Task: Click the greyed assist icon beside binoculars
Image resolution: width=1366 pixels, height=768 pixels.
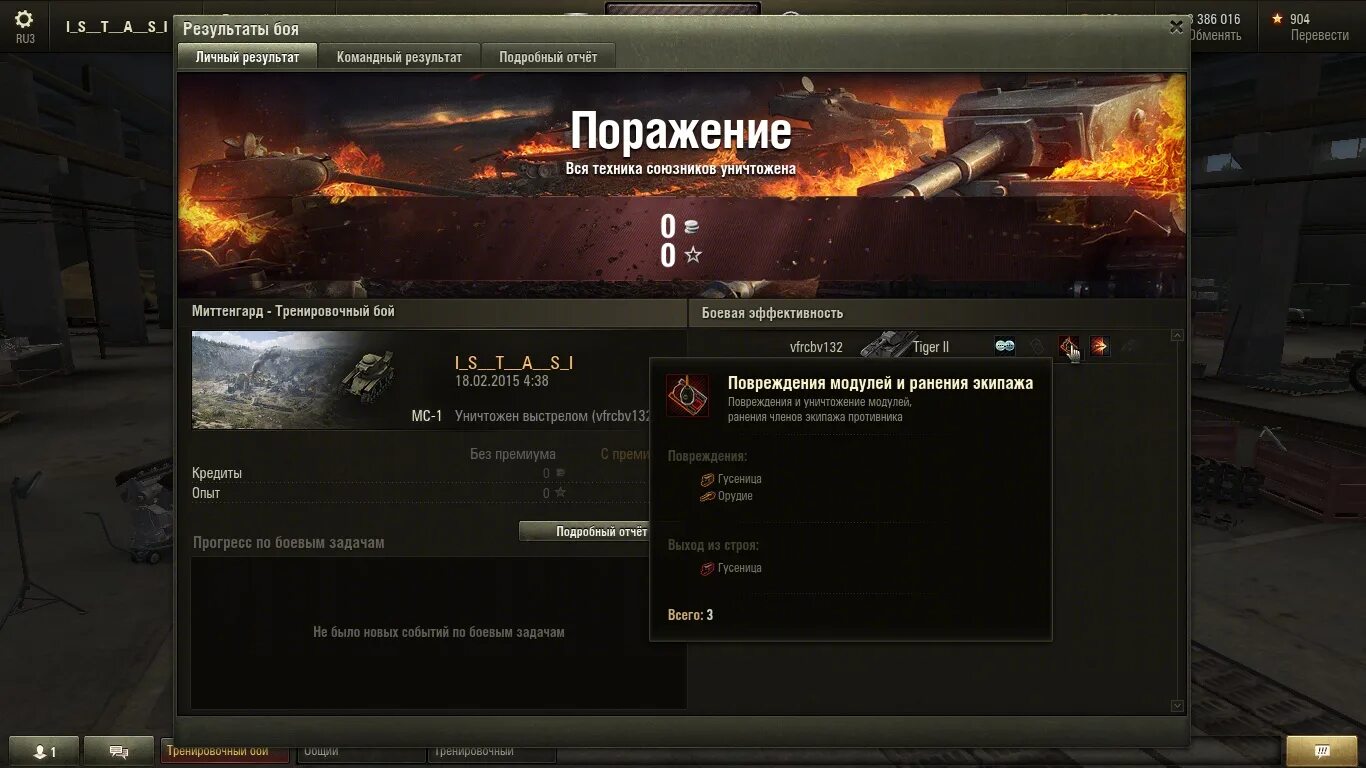Action: coord(1037,346)
